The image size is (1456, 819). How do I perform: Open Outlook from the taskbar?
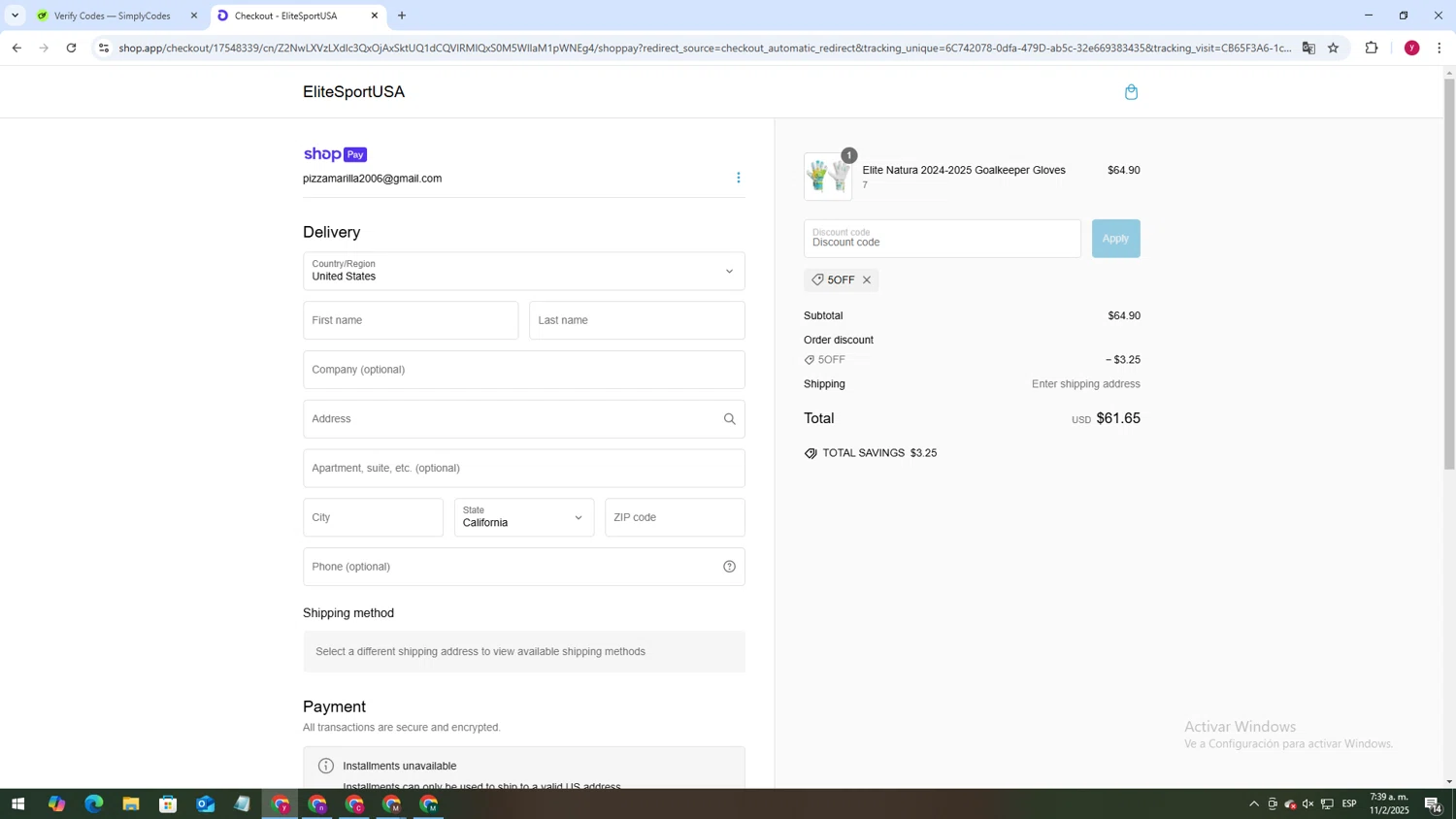pyautogui.click(x=205, y=804)
